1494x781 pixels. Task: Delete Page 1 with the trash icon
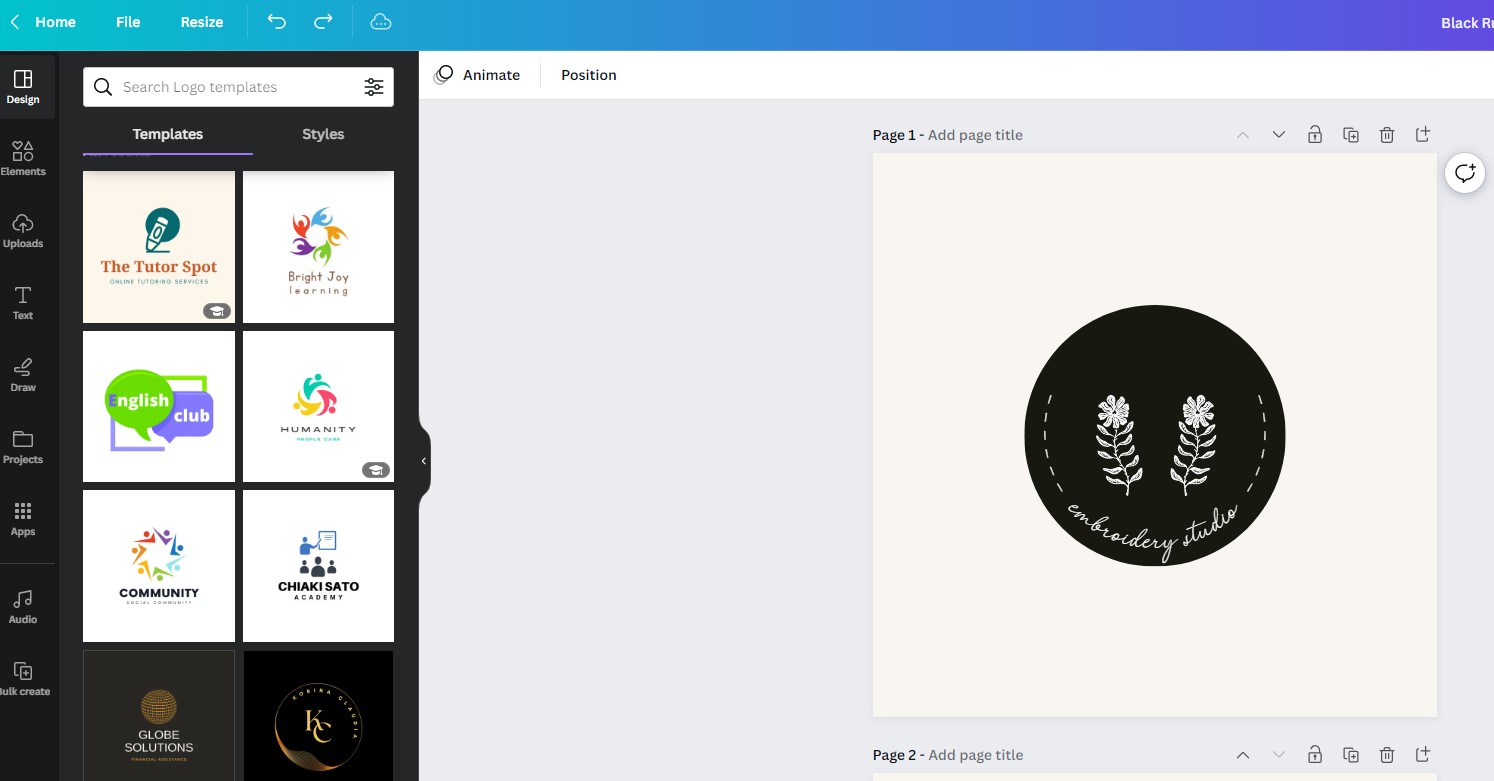1387,135
